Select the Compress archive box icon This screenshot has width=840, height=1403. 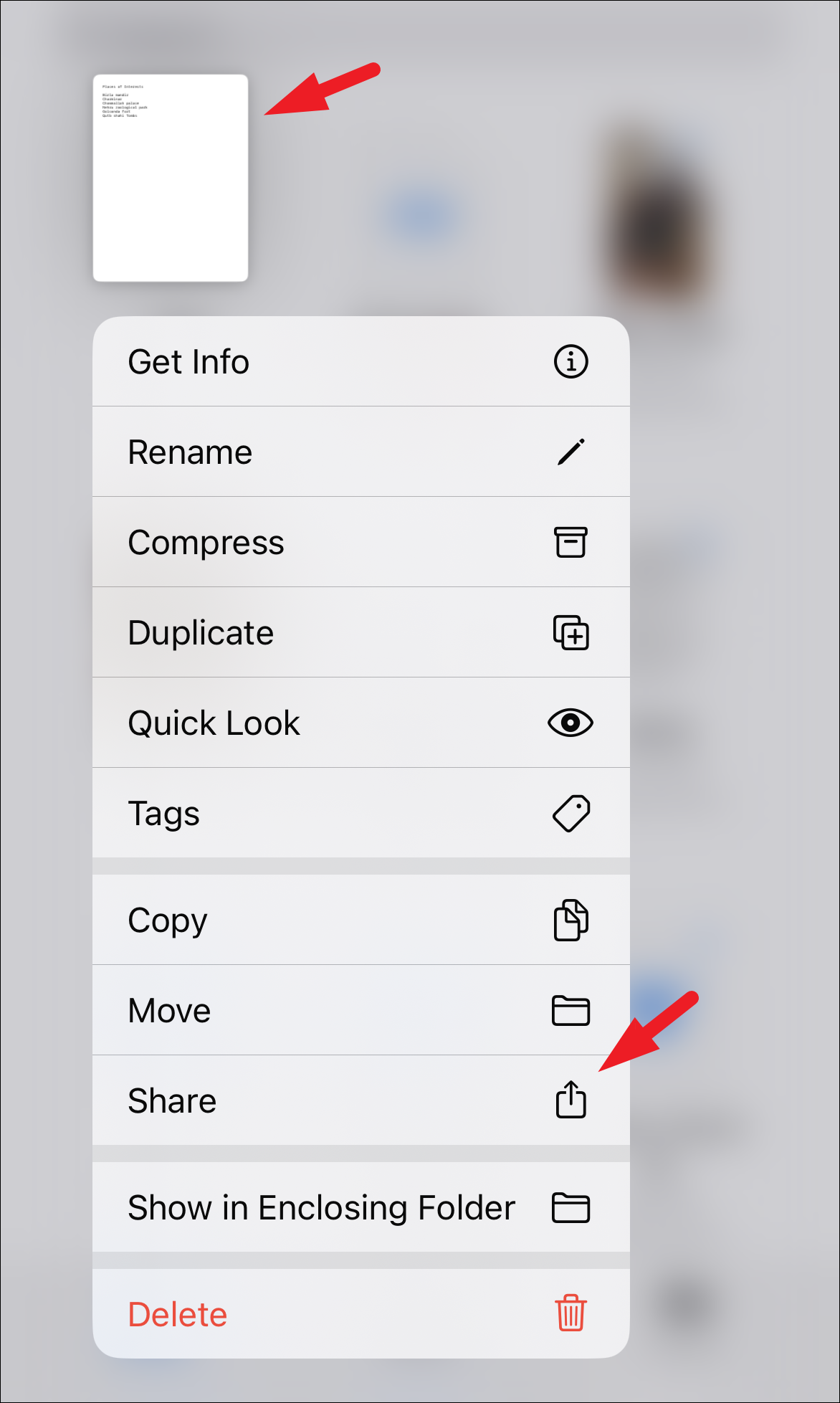[571, 542]
